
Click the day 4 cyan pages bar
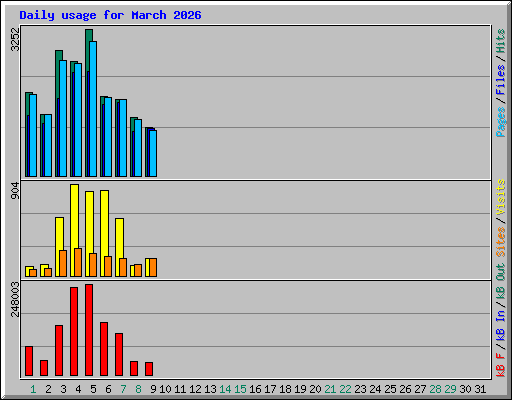tap(78, 120)
